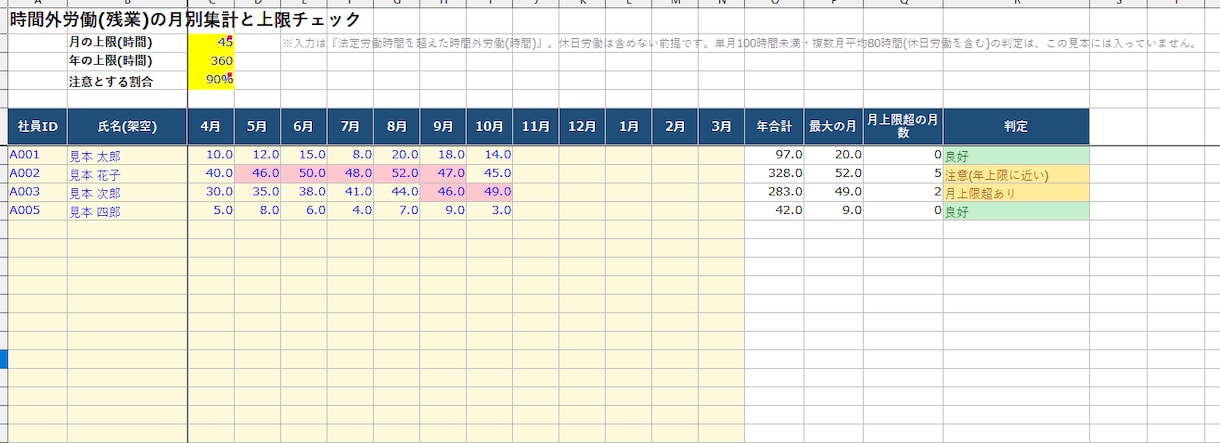Select the 氏名(架空) header cell
The width and height of the screenshot is (1220, 443).
(x=127, y=127)
